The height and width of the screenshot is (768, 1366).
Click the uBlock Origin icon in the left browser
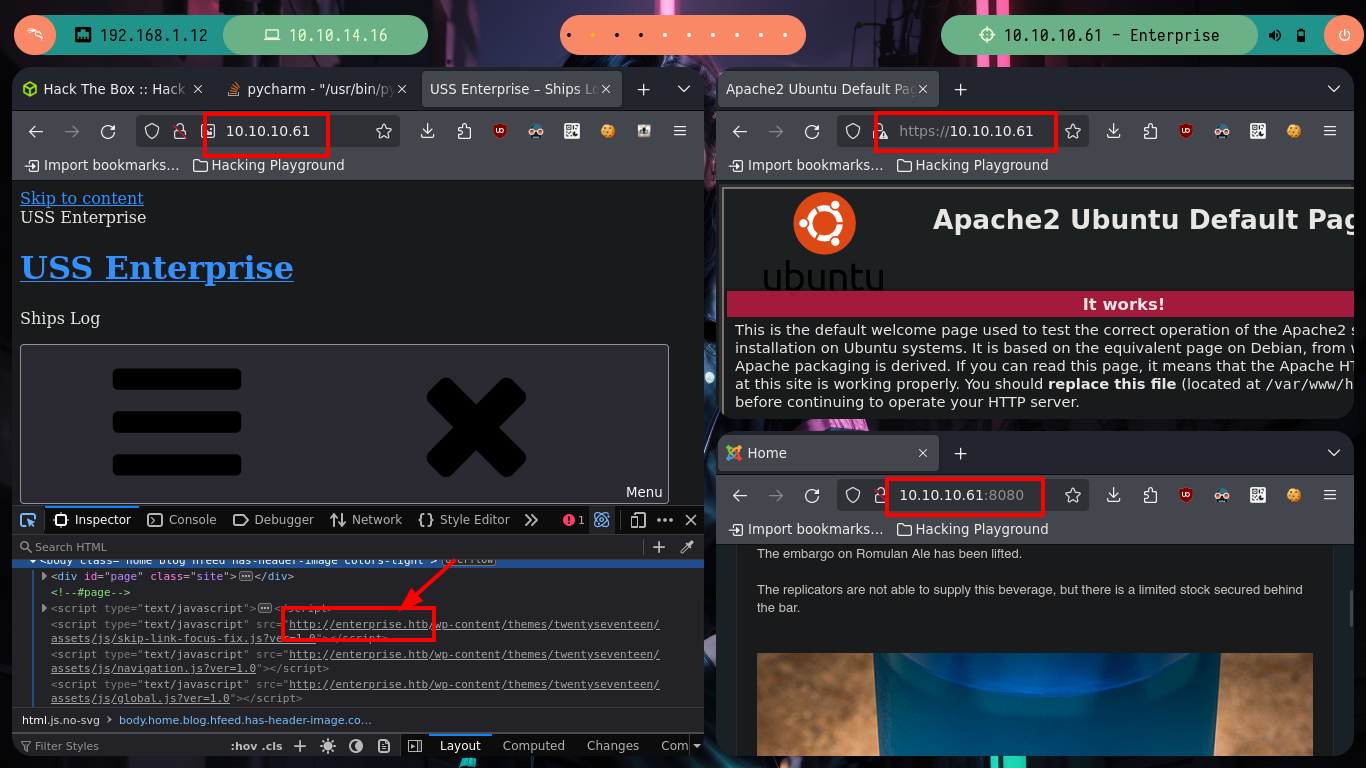point(499,131)
